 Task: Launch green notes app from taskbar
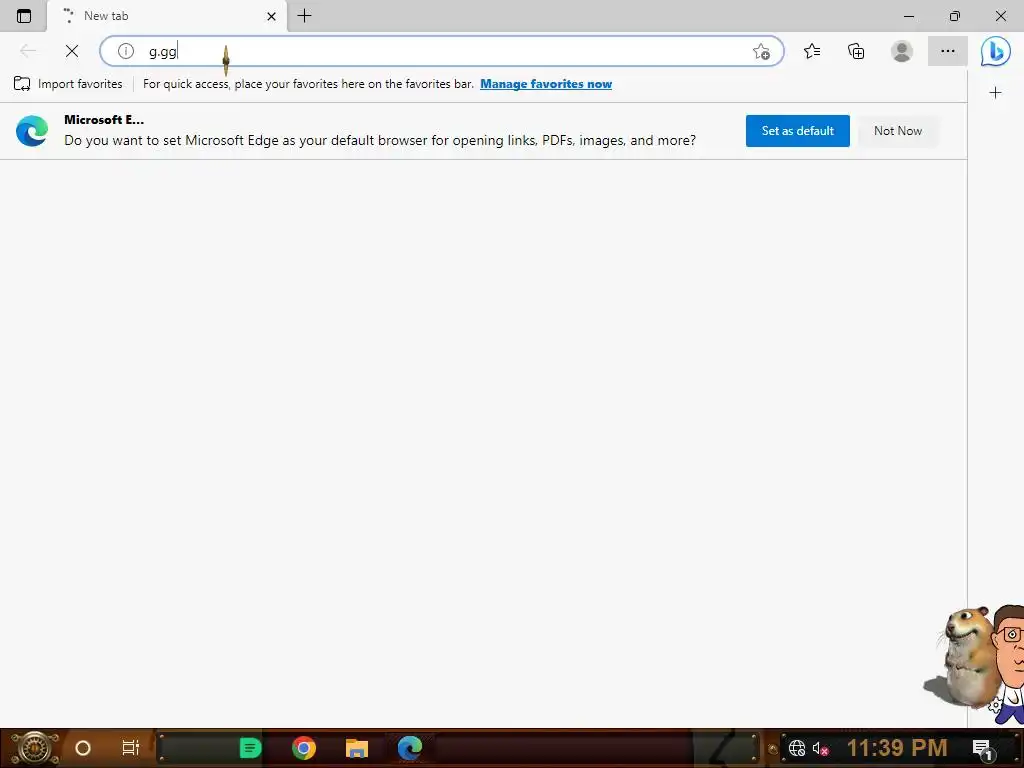click(250, 748)
